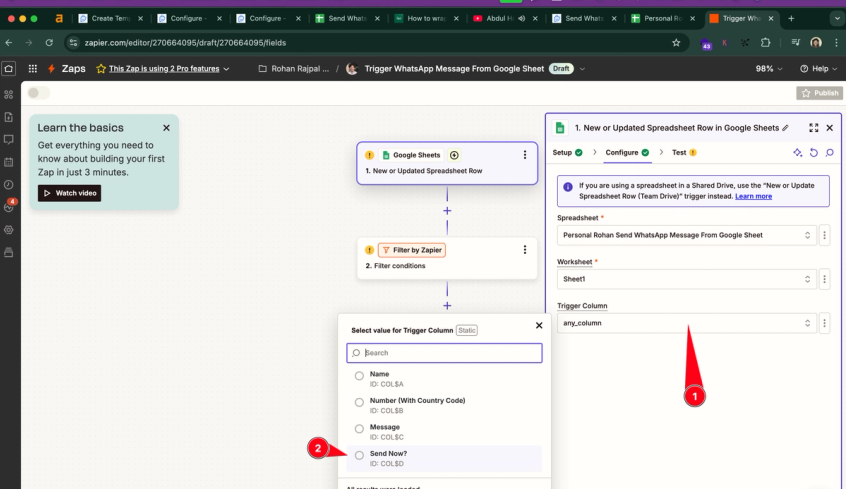Image resolution: width=846 pixels, height=489 pixels.
Task: Select the Filter by Zapier step card
Action: coord(447,258)
